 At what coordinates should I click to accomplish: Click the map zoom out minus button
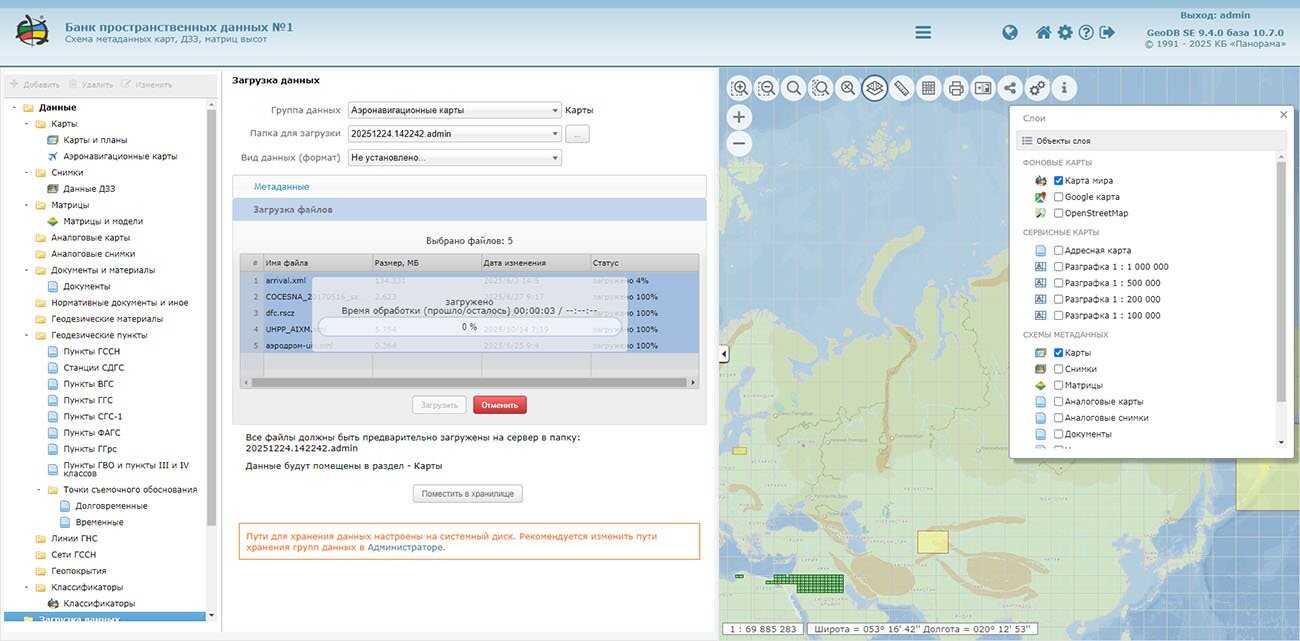(x=739, y=143)
